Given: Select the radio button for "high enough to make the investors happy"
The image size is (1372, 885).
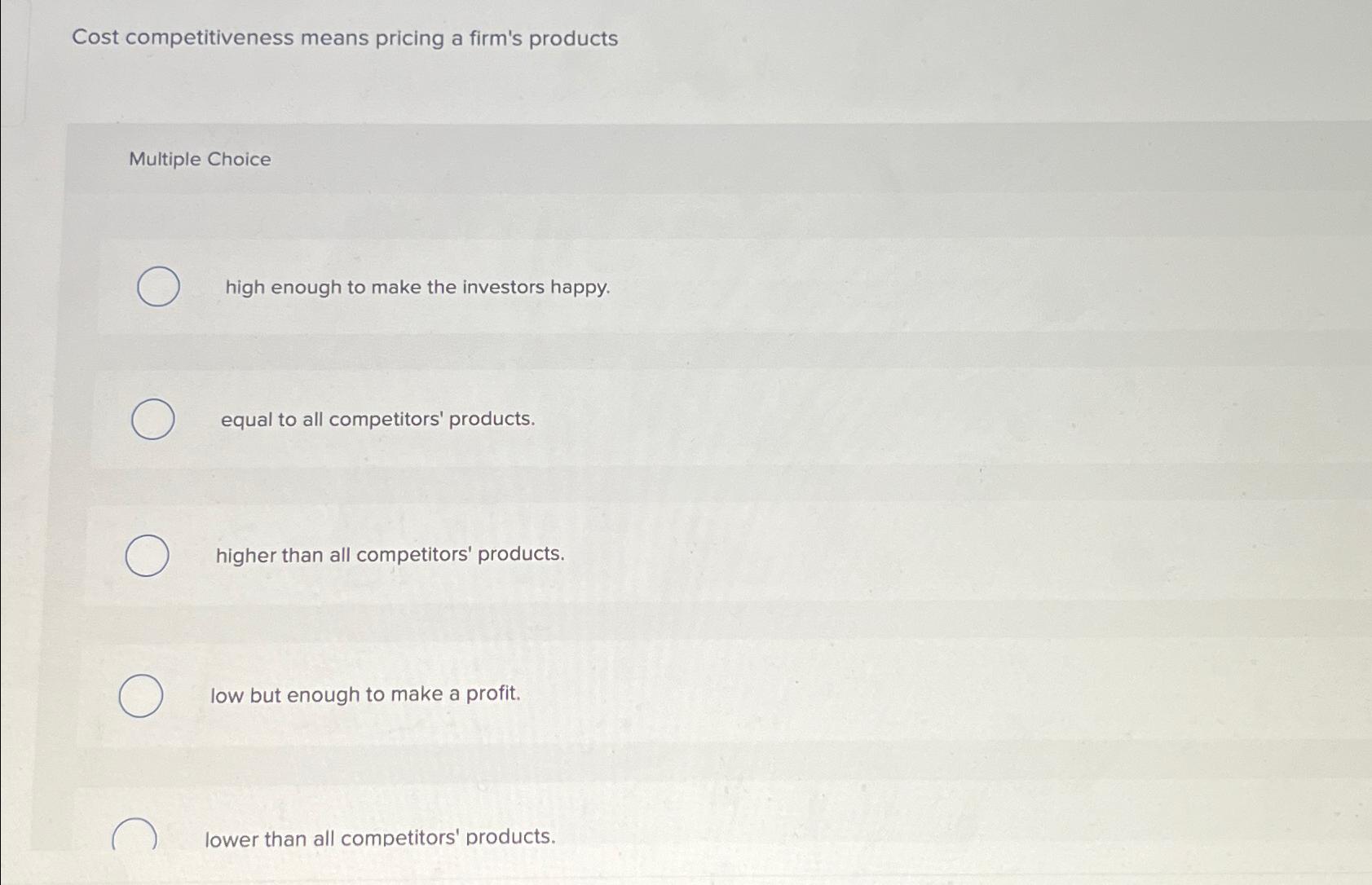Looking at the screenshot, I should tap(157, 287).
